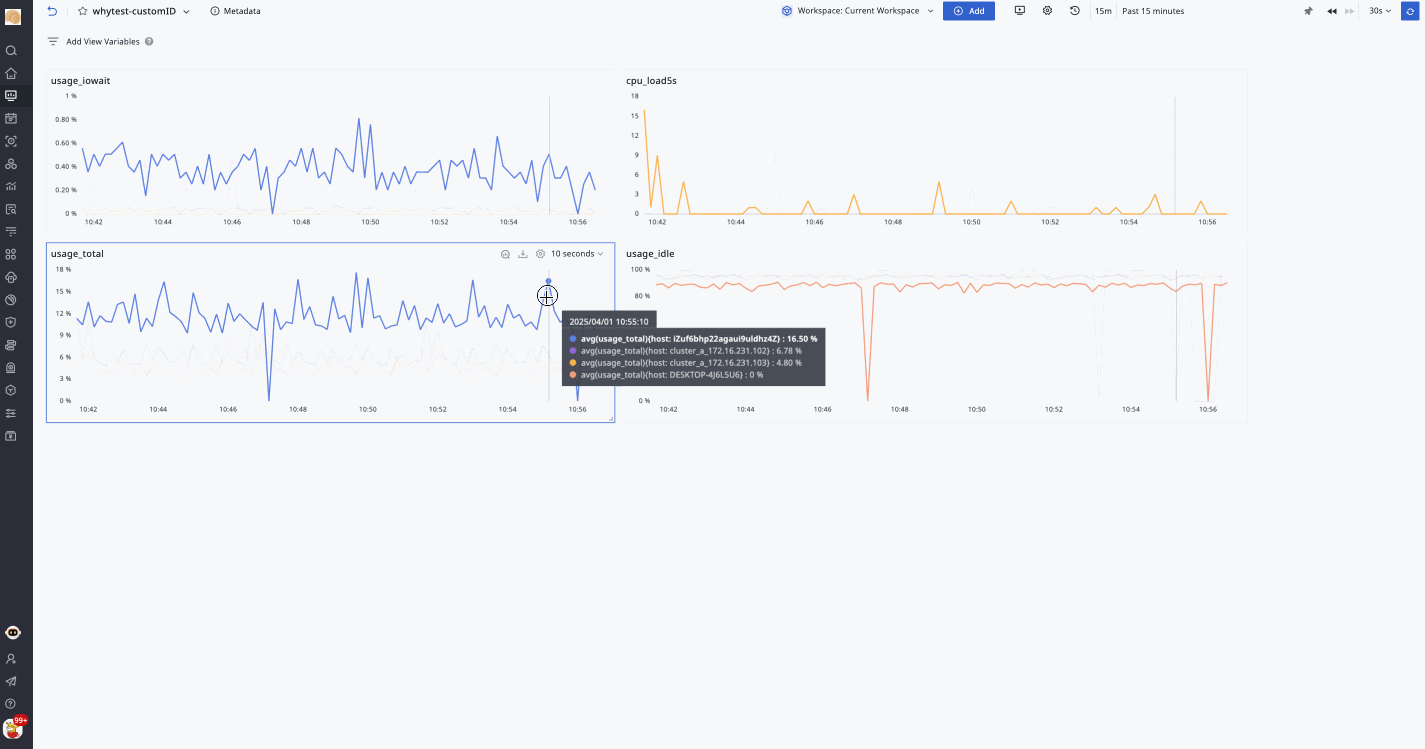Open the search icon in the sidebar
Viewport: 1425px width, 749px height.
[11, 50]
